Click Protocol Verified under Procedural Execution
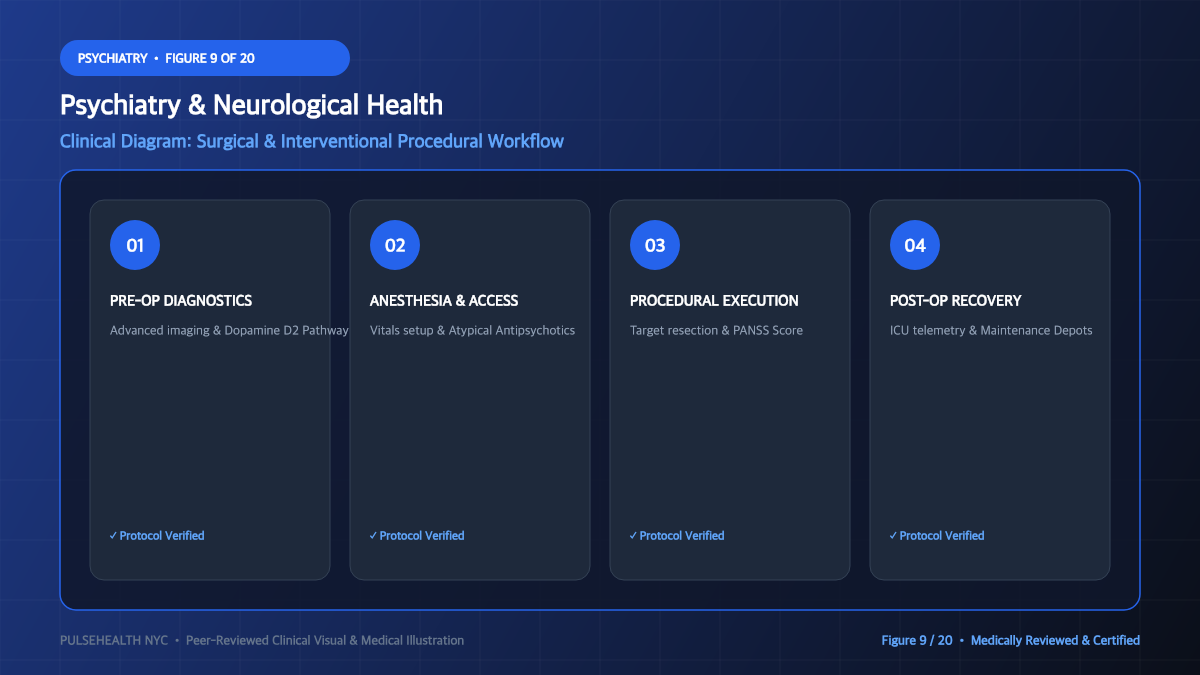Viewport: 1200px width, 675px height. (677, 536)
